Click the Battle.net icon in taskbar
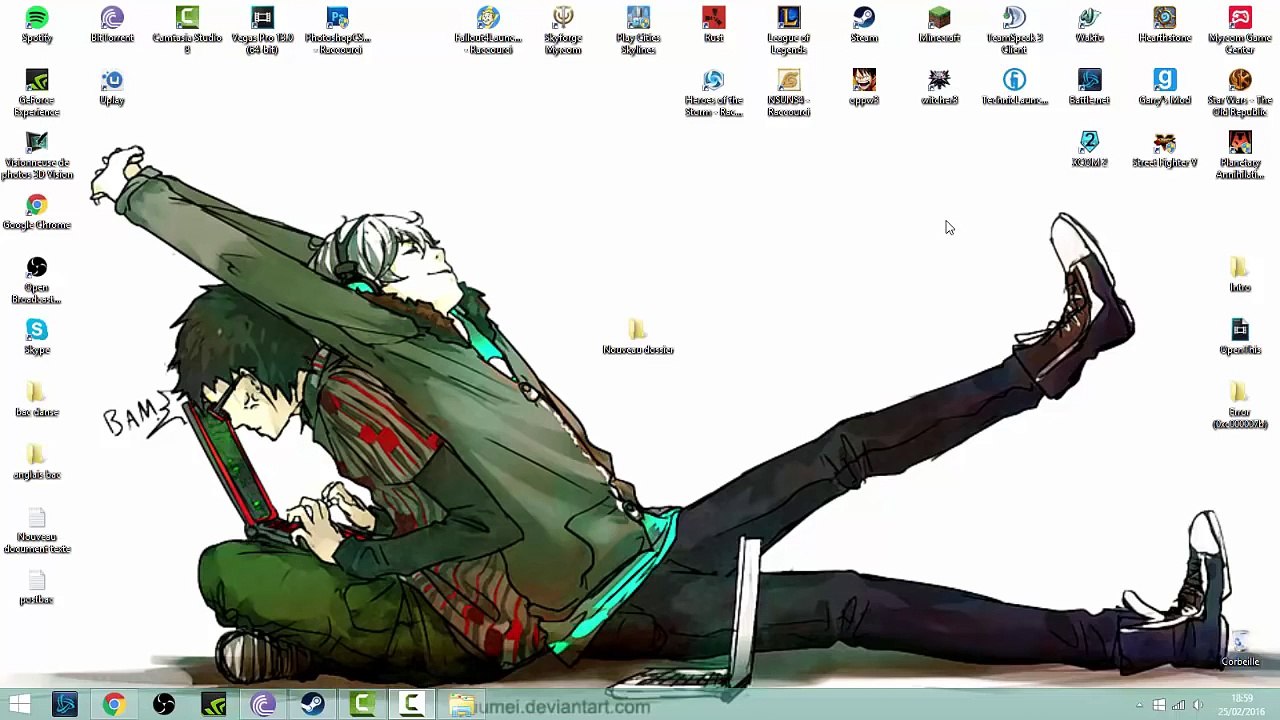Screen dimensions: 1280x720 click(x=65, y=705)
